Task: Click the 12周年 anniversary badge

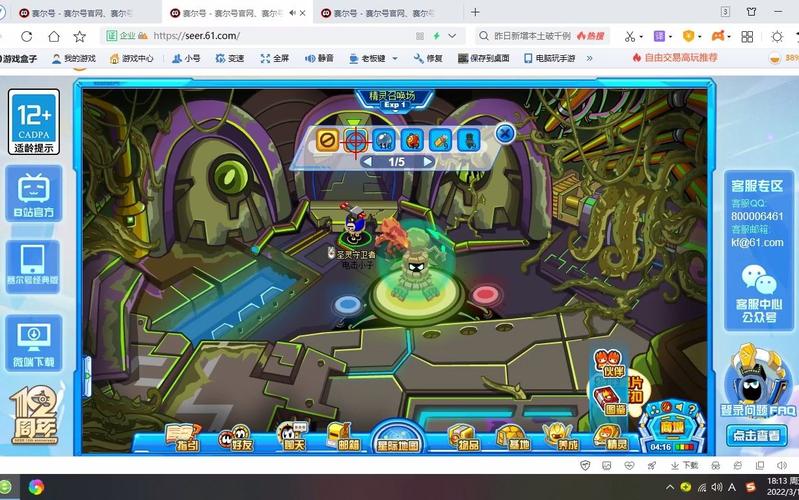Action: [x=34, y=415]
